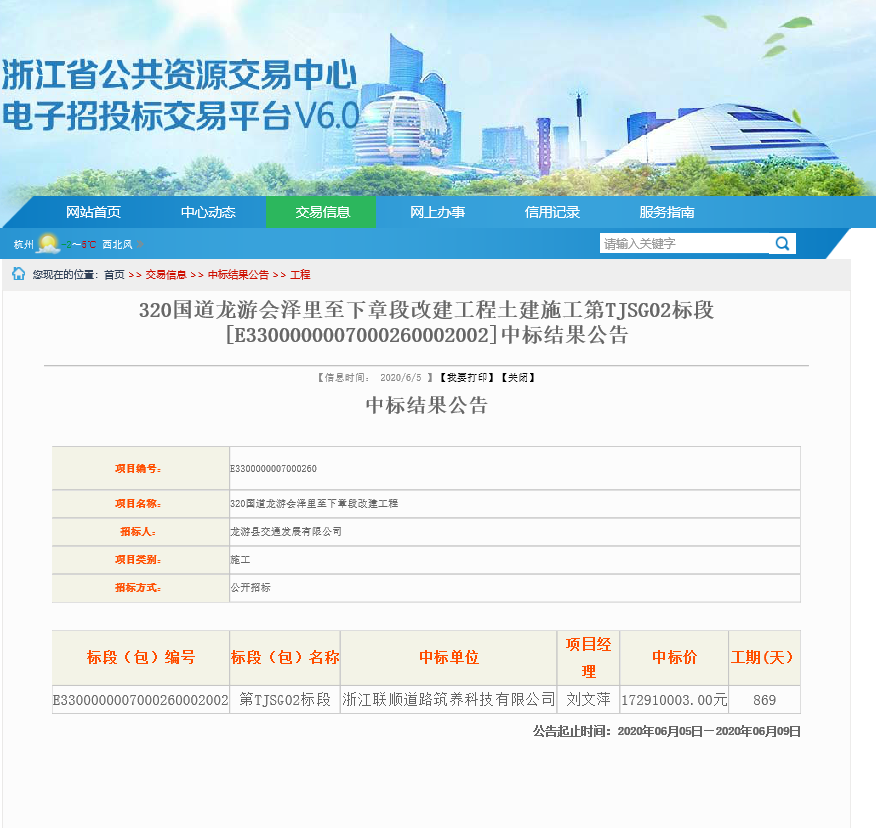Click the 关闭 close link
876x828 pixels.
point(518,378)
